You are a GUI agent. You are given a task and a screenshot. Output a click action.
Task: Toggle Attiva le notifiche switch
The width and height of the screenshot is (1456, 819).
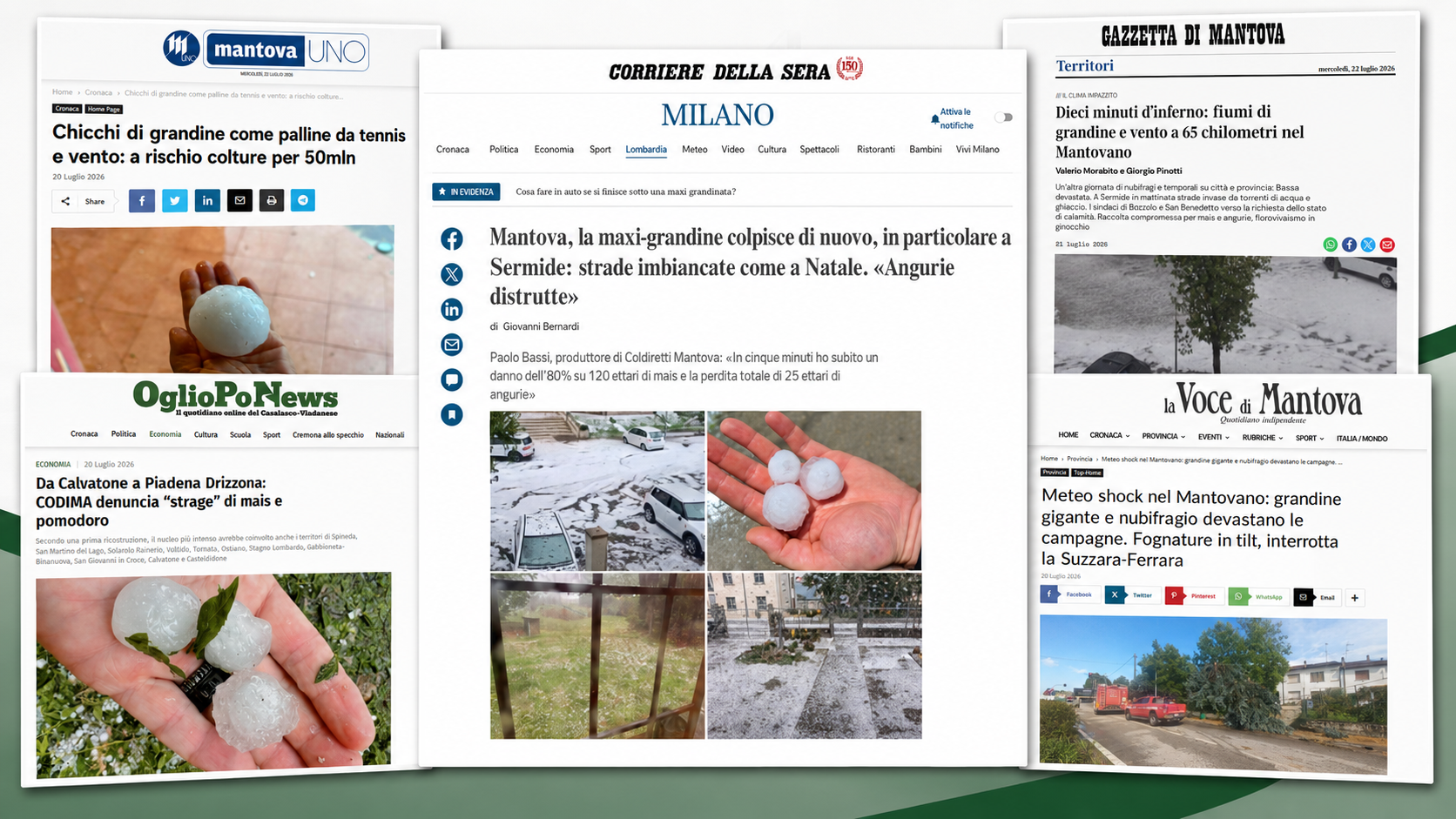pos(1004,117)
